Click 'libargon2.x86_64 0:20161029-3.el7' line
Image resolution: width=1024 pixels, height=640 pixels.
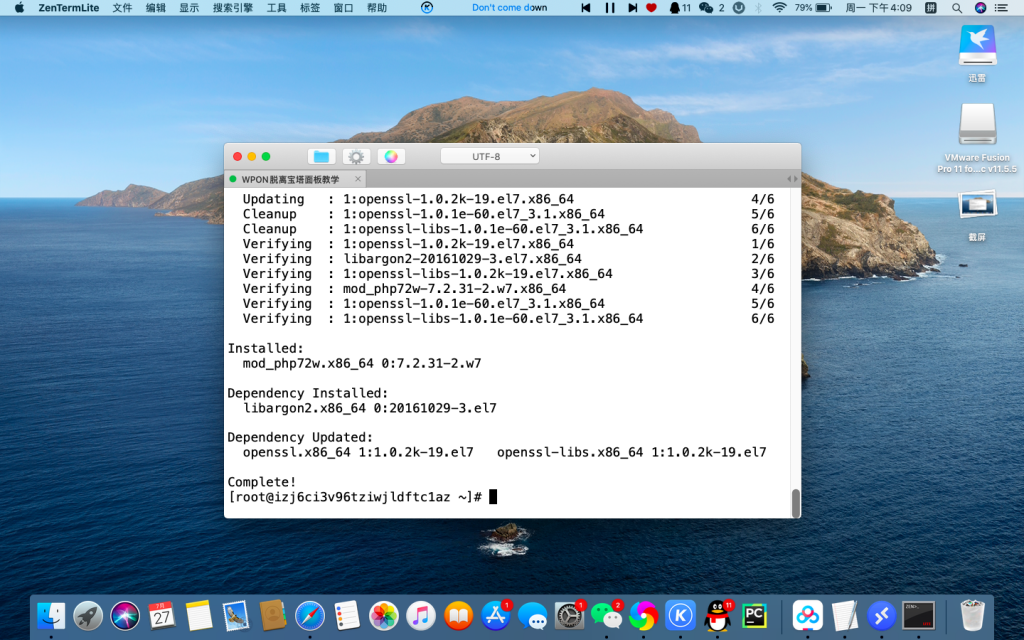point(370,408)
